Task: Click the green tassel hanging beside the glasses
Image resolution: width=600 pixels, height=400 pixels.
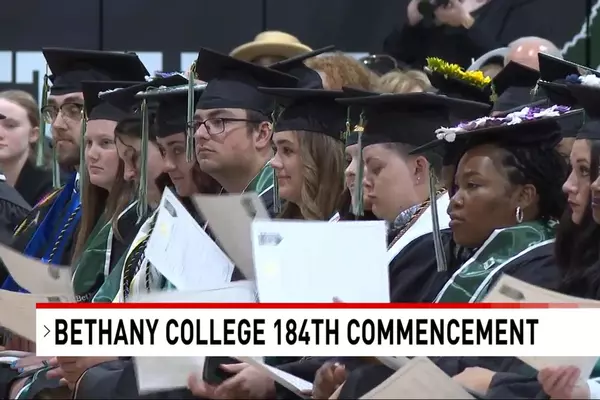Action: 190,113
